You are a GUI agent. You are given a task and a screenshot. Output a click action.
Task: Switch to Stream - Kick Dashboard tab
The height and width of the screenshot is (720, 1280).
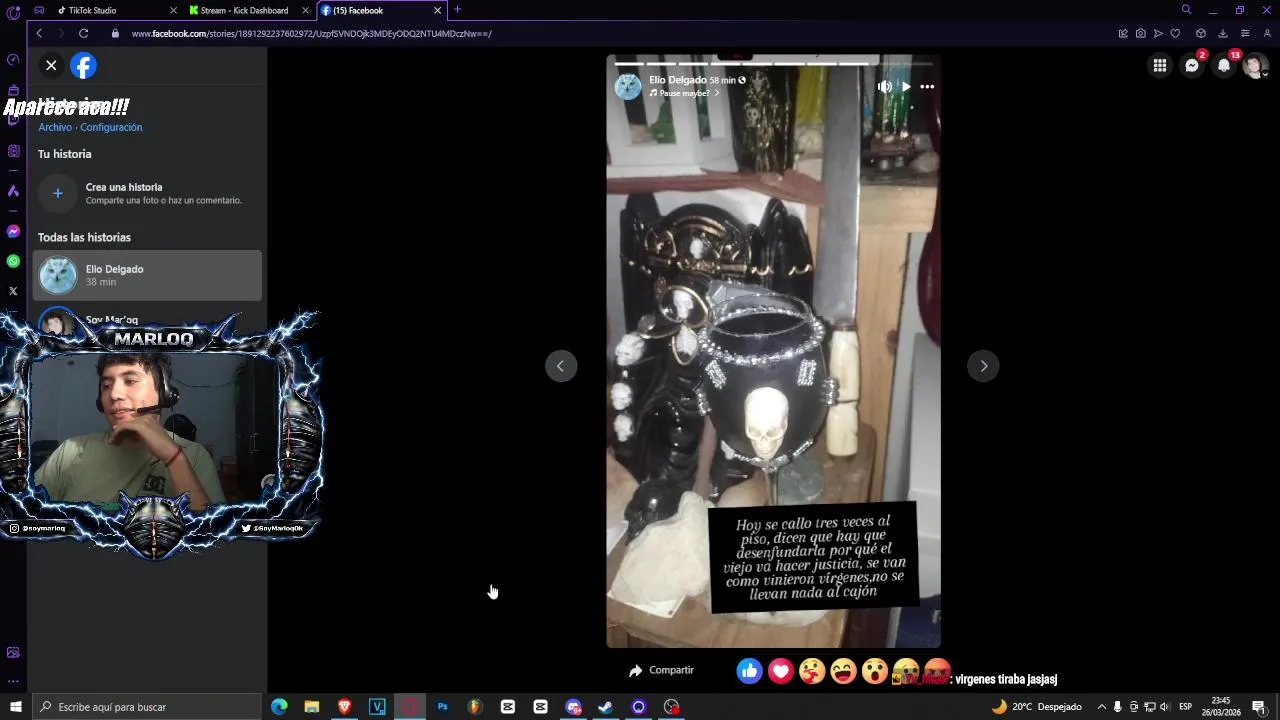(244, 10)
